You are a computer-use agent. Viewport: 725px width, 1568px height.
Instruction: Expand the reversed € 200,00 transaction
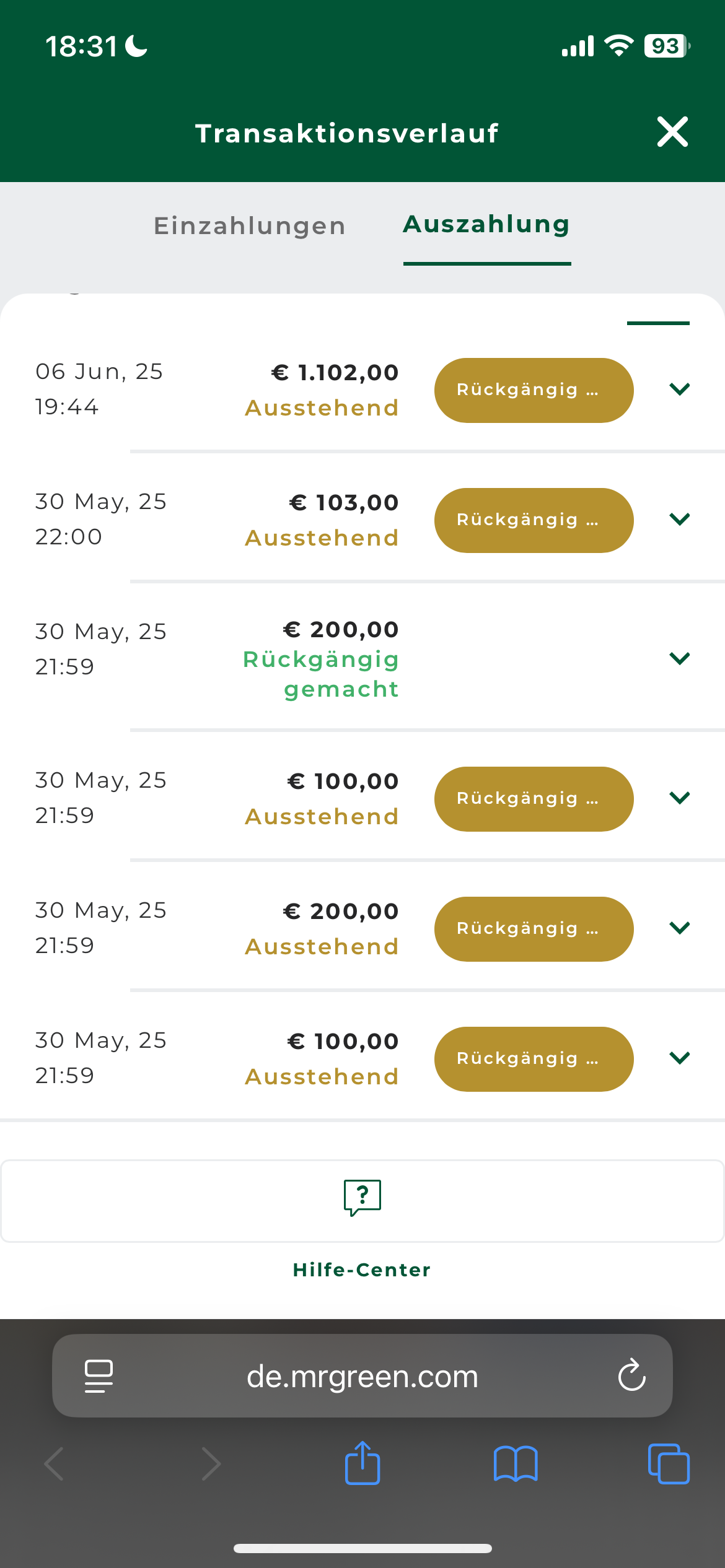[680, 658]
